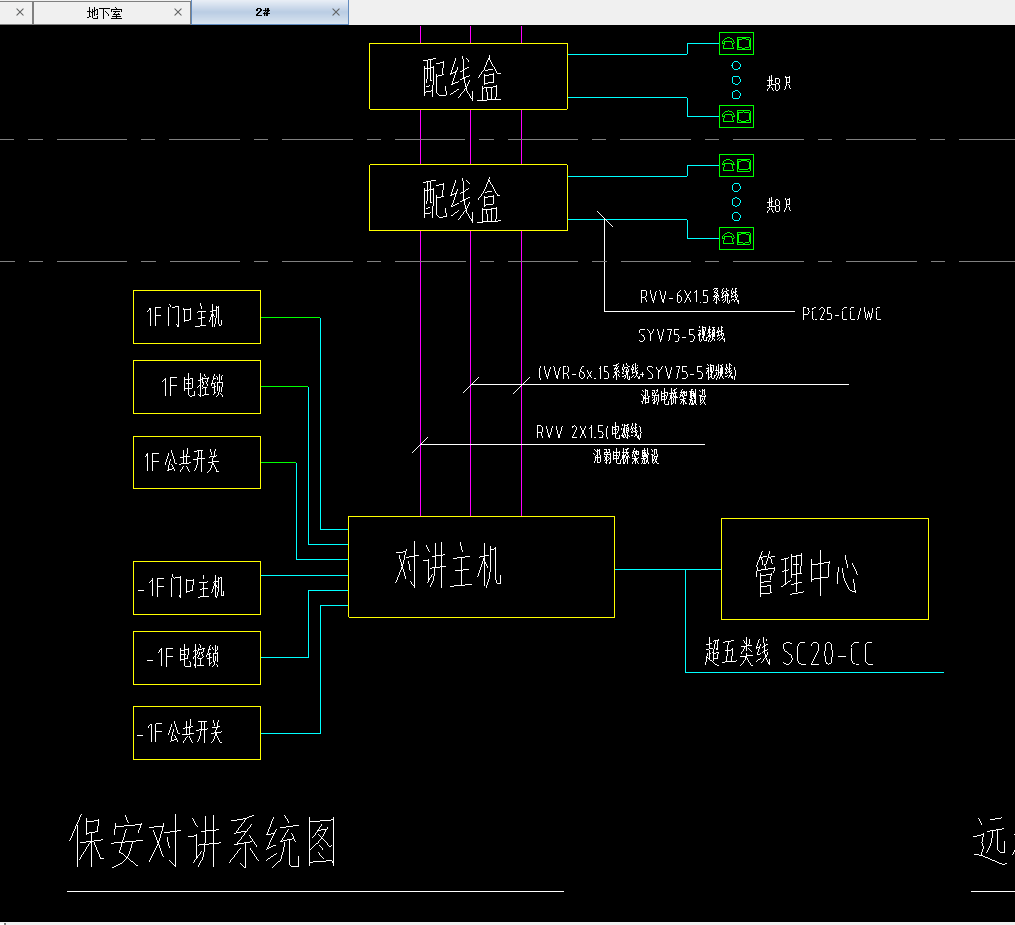Pick the -1F门口主机 box
The image size is (1015, 925).
(x=197, y=588)
